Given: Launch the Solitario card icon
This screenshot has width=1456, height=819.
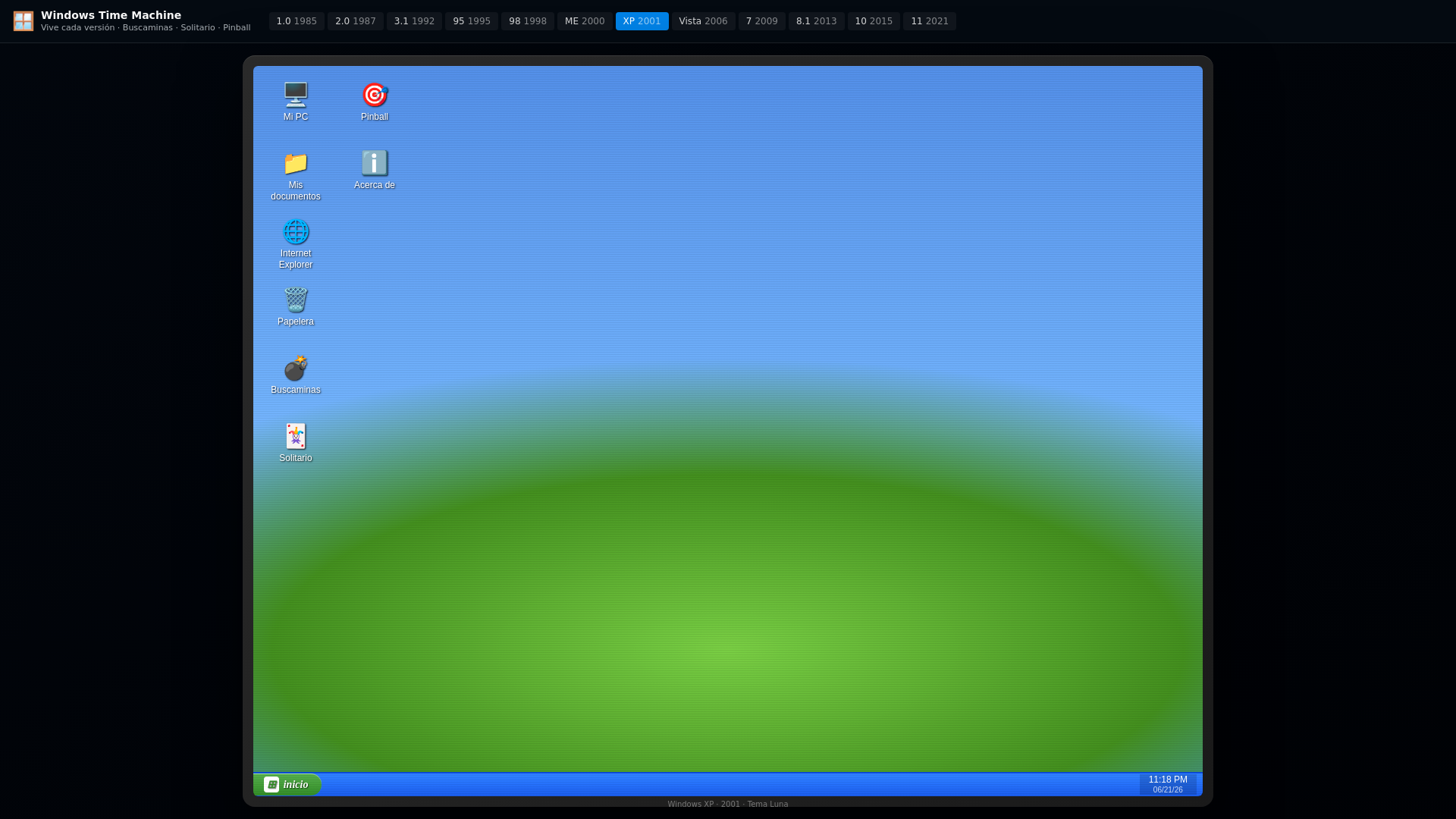Looking at the screenshot, I should click(x=296, y=443).
